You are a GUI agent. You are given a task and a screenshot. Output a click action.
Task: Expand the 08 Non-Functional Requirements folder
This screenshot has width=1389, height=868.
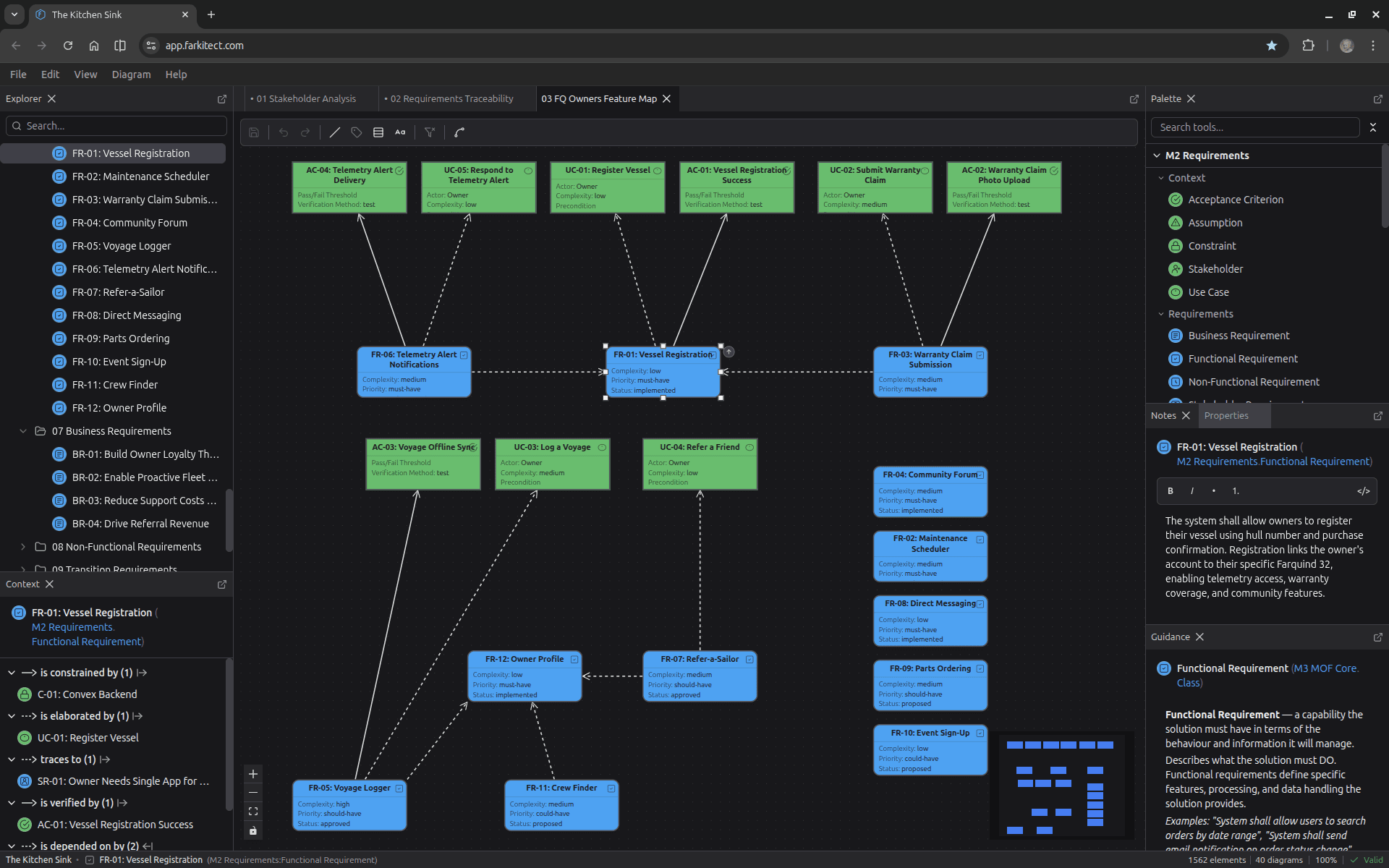pos(23,547)
